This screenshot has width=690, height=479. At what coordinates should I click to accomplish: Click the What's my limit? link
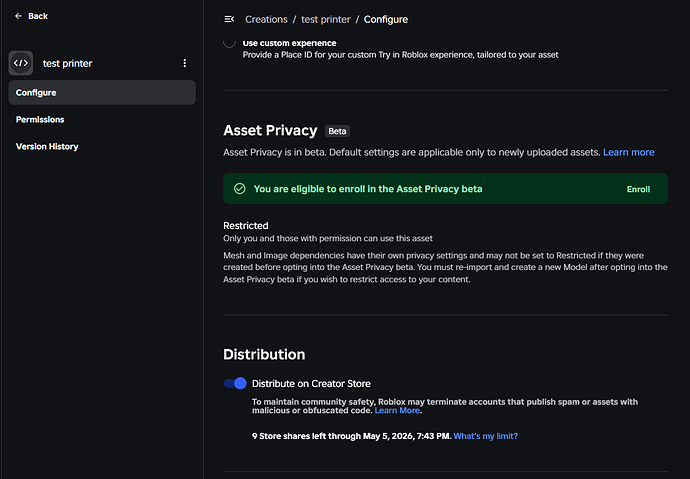486,436
